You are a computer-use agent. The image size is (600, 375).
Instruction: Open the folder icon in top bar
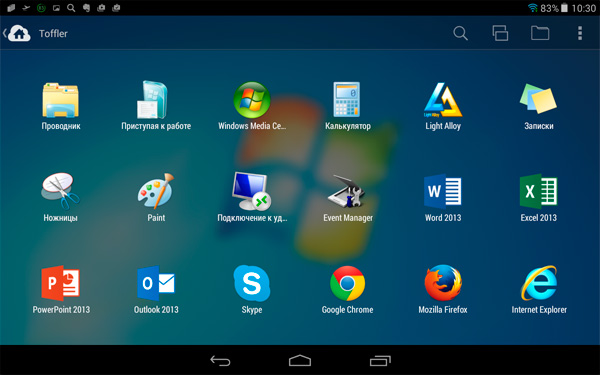click(540, 33)
